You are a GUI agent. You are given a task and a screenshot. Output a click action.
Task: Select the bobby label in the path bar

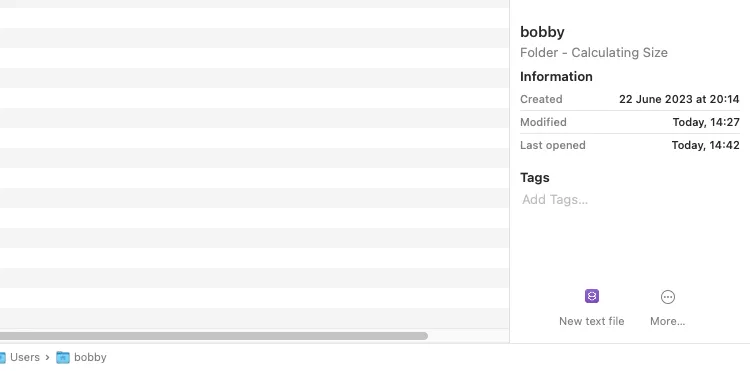[x=90, y=357]
